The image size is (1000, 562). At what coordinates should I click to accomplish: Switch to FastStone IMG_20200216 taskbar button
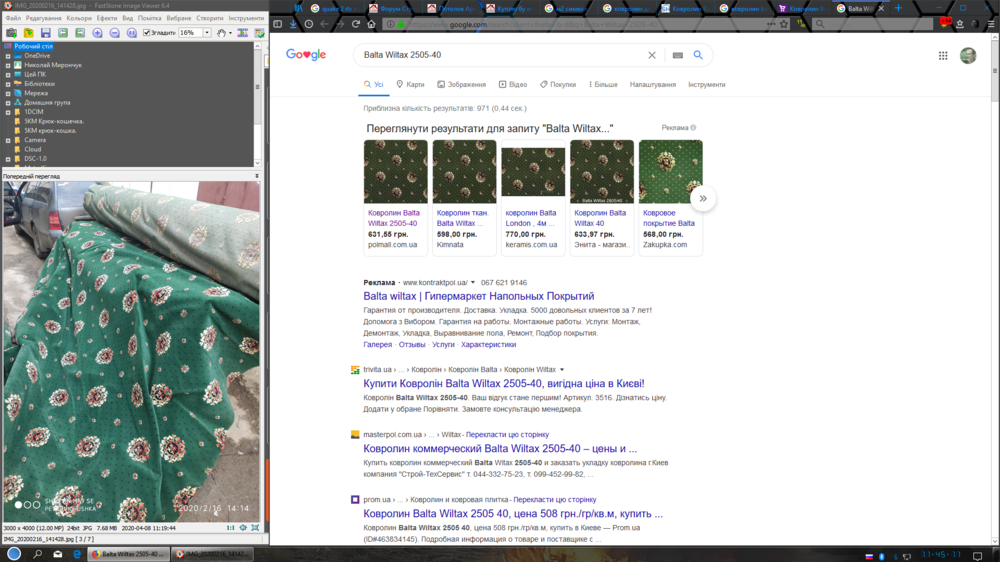213,554
